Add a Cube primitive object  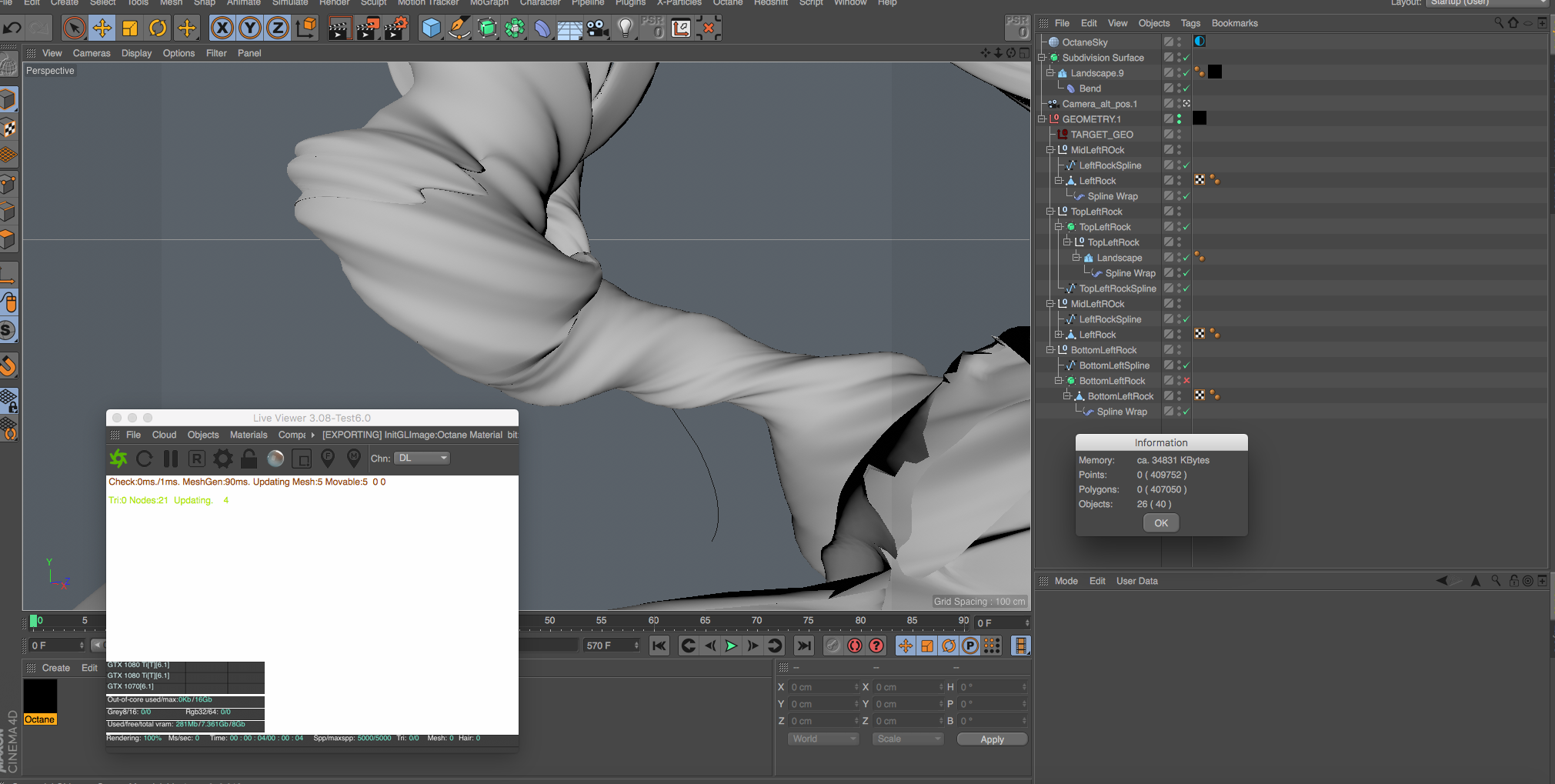click(432, 28)
